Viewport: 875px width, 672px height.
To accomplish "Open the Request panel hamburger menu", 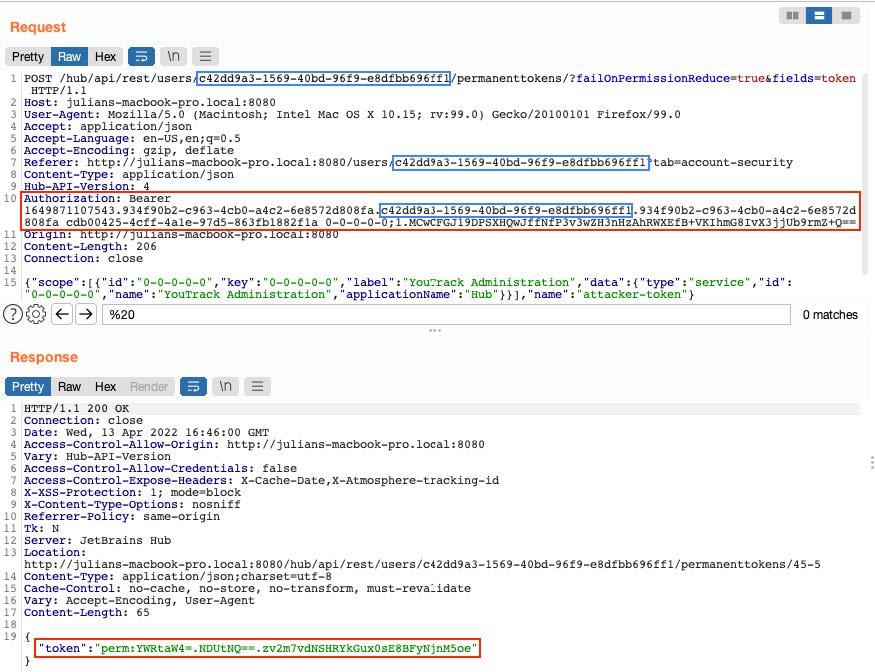I will pyautogui.click(x=205, y=56).
